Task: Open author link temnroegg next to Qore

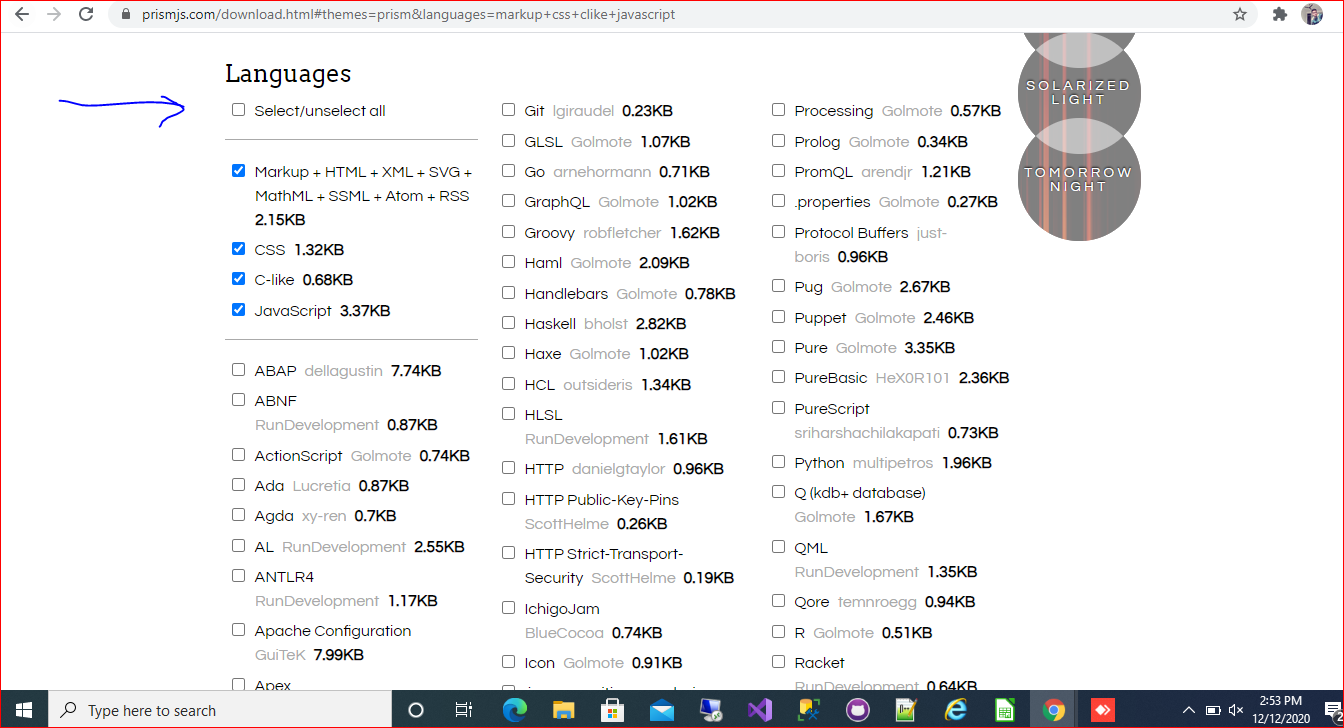Action: point(877,602)
